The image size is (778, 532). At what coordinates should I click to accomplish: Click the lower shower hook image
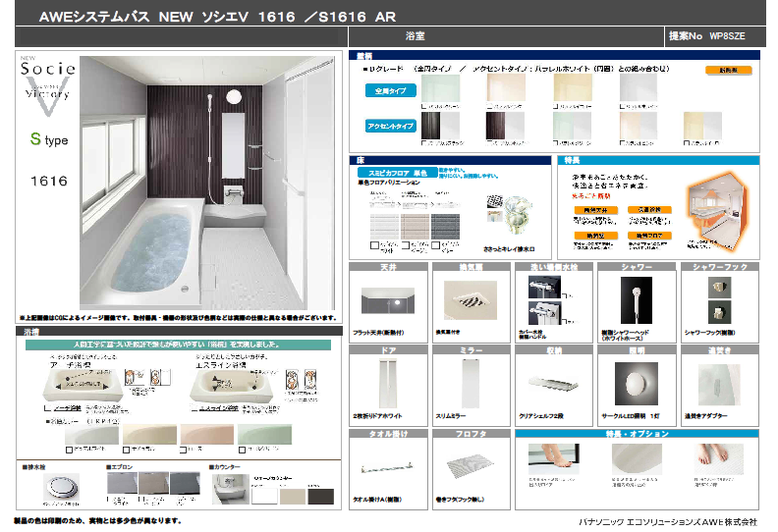tap(719, 313)
